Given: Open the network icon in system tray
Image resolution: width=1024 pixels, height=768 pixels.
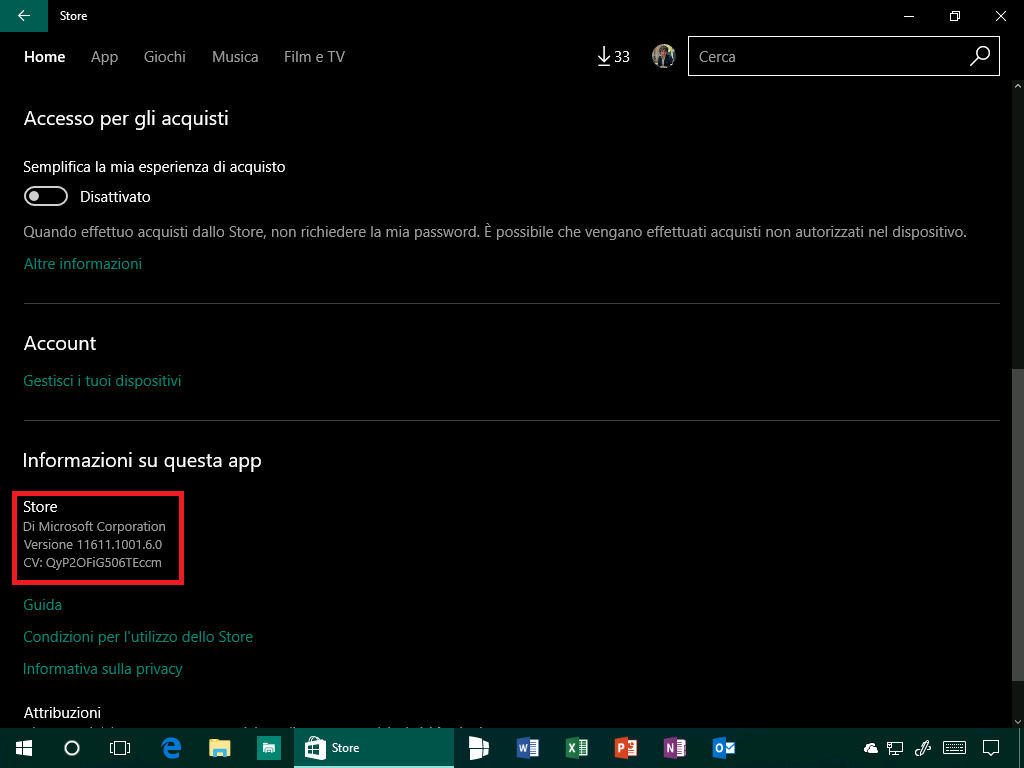Looking at the screenshot, I should (895, 748).
